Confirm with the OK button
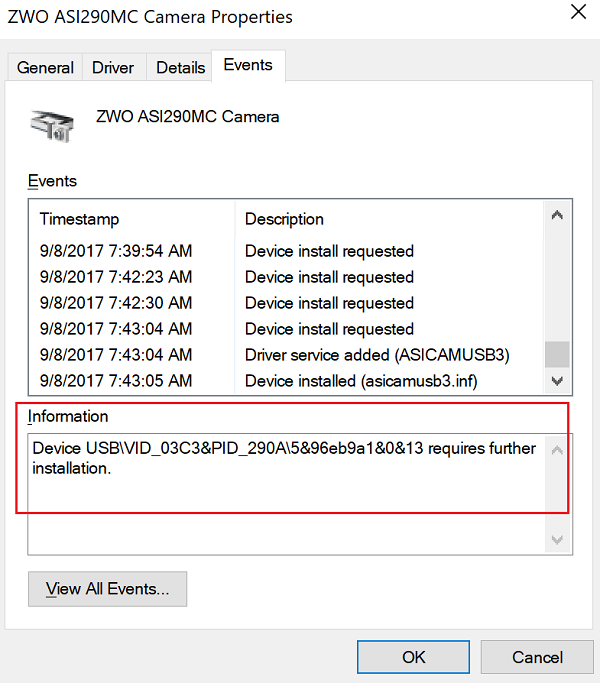The image size is (600, 683). [414, 657]
